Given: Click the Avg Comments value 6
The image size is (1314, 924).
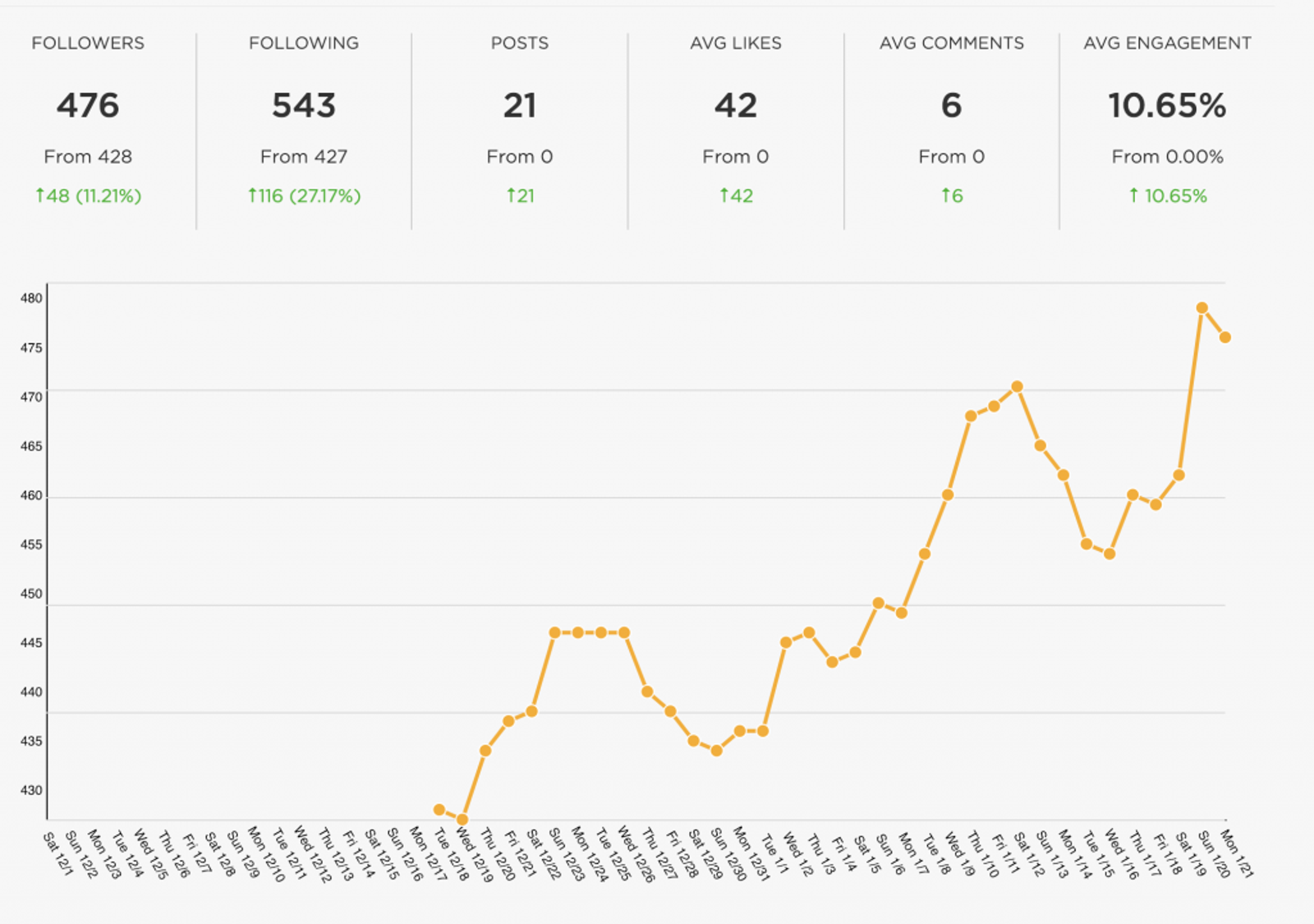Looking at the screenshot, I should tap(951, 106).
